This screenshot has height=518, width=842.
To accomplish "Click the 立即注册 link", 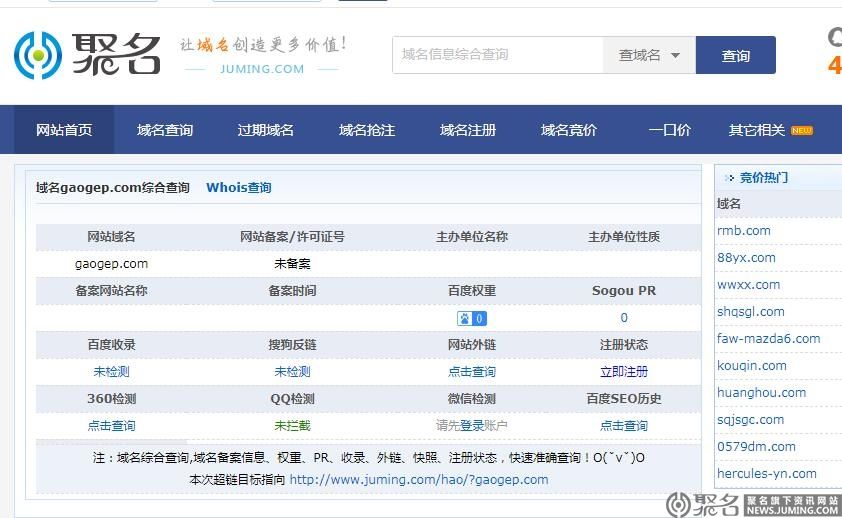I will [x=624, y=371].
